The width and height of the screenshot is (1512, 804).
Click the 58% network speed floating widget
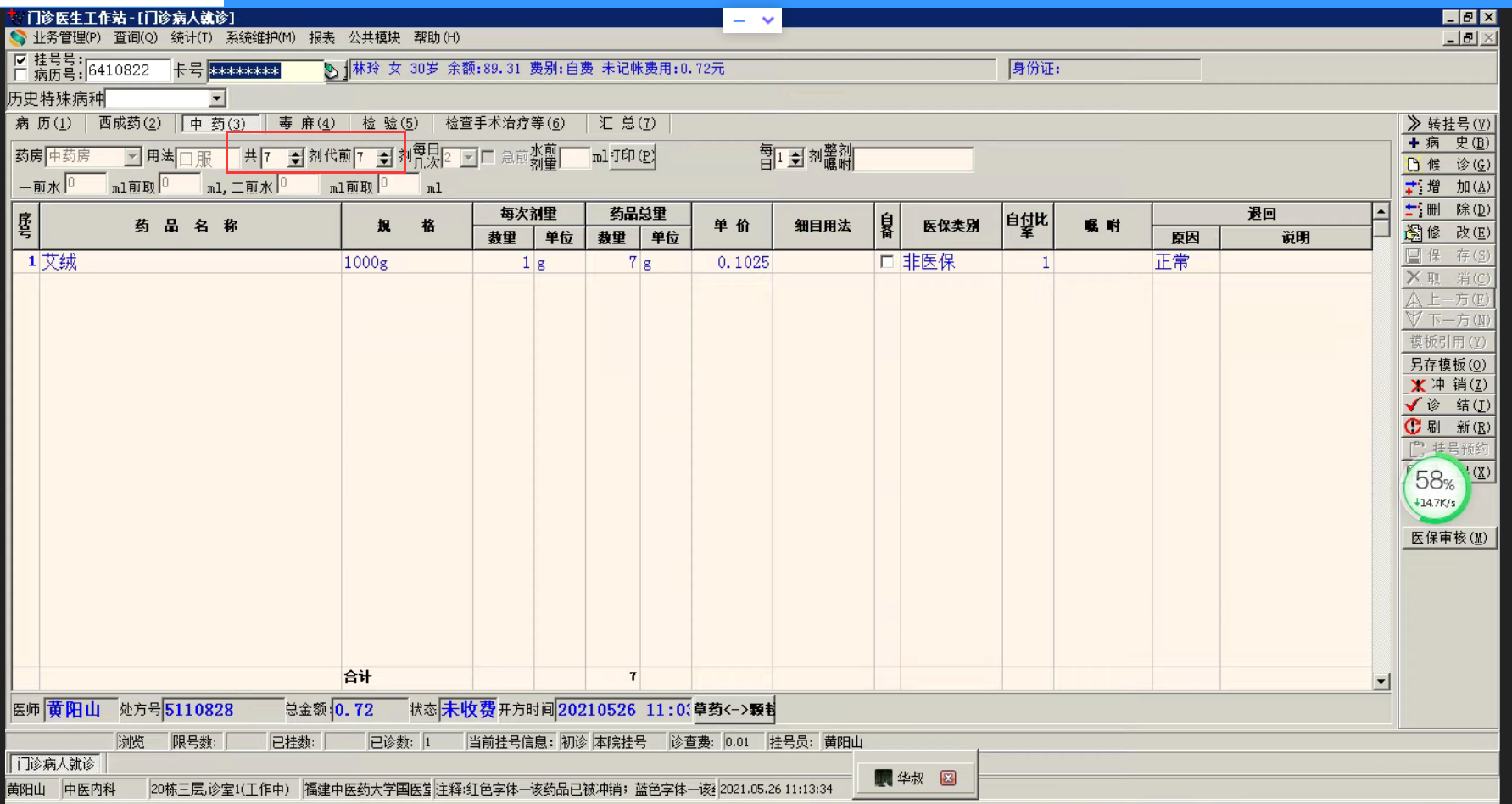coord(1435,488)
